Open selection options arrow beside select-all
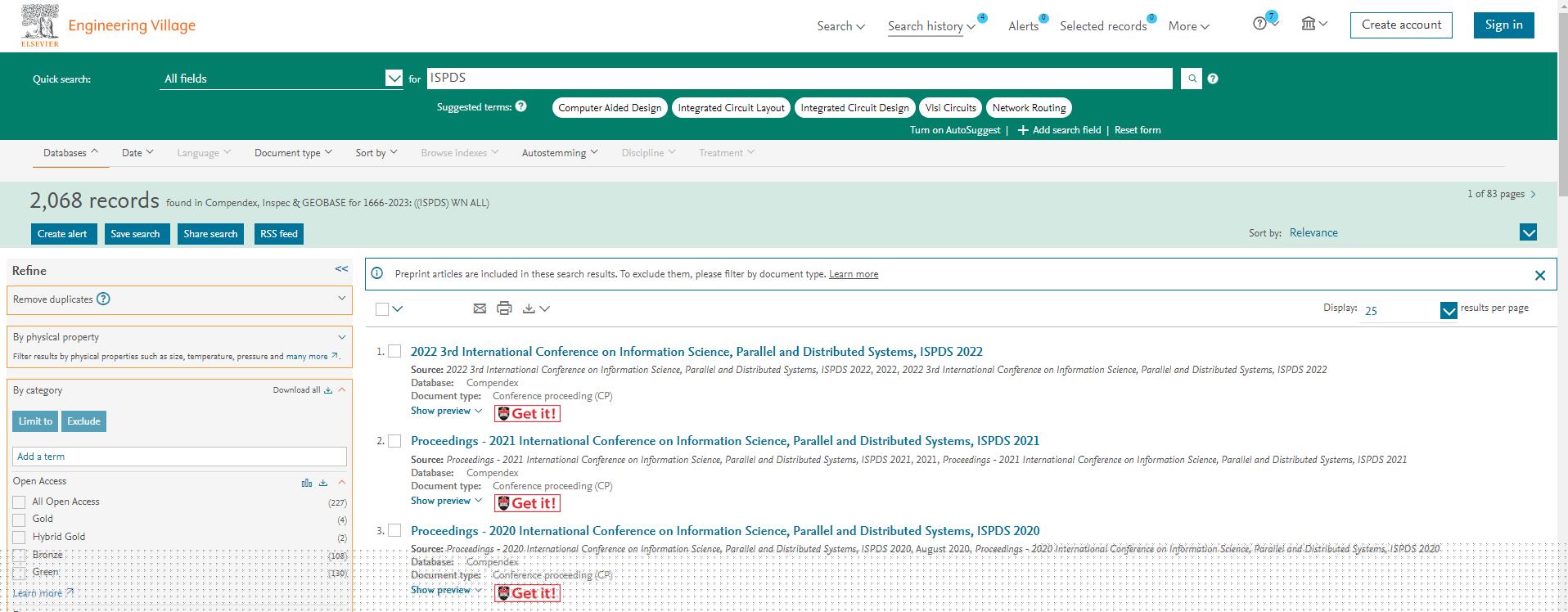 pos(398,308)
